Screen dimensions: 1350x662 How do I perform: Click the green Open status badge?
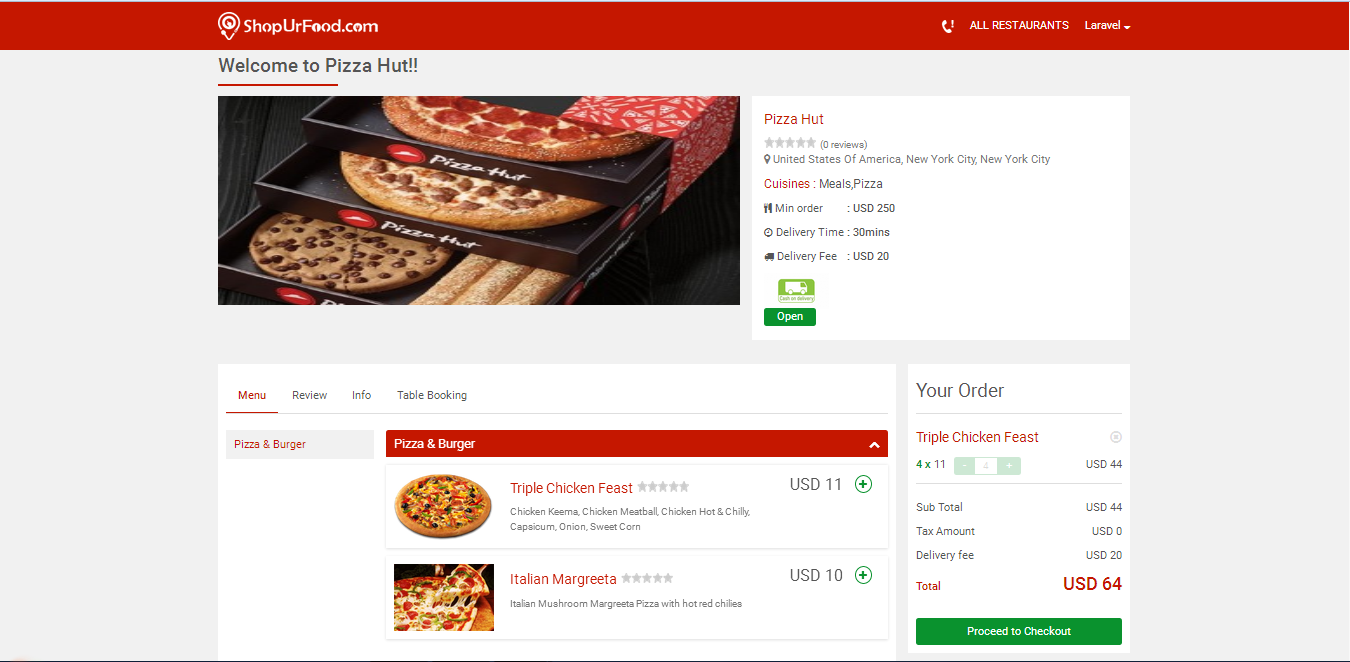790,316
